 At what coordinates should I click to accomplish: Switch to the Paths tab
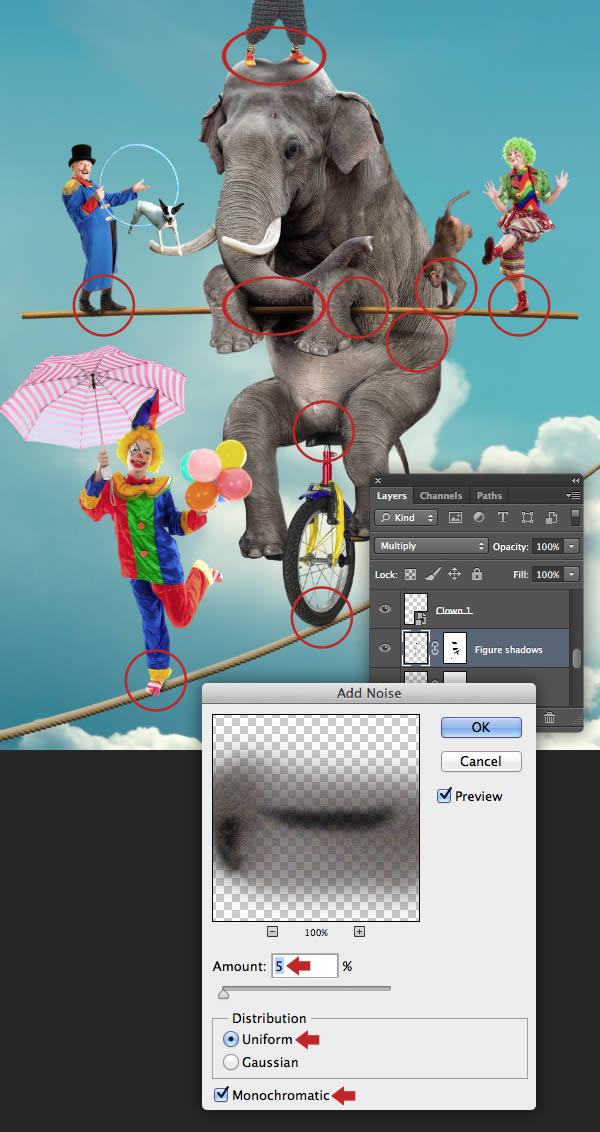[x=489, y=496]
